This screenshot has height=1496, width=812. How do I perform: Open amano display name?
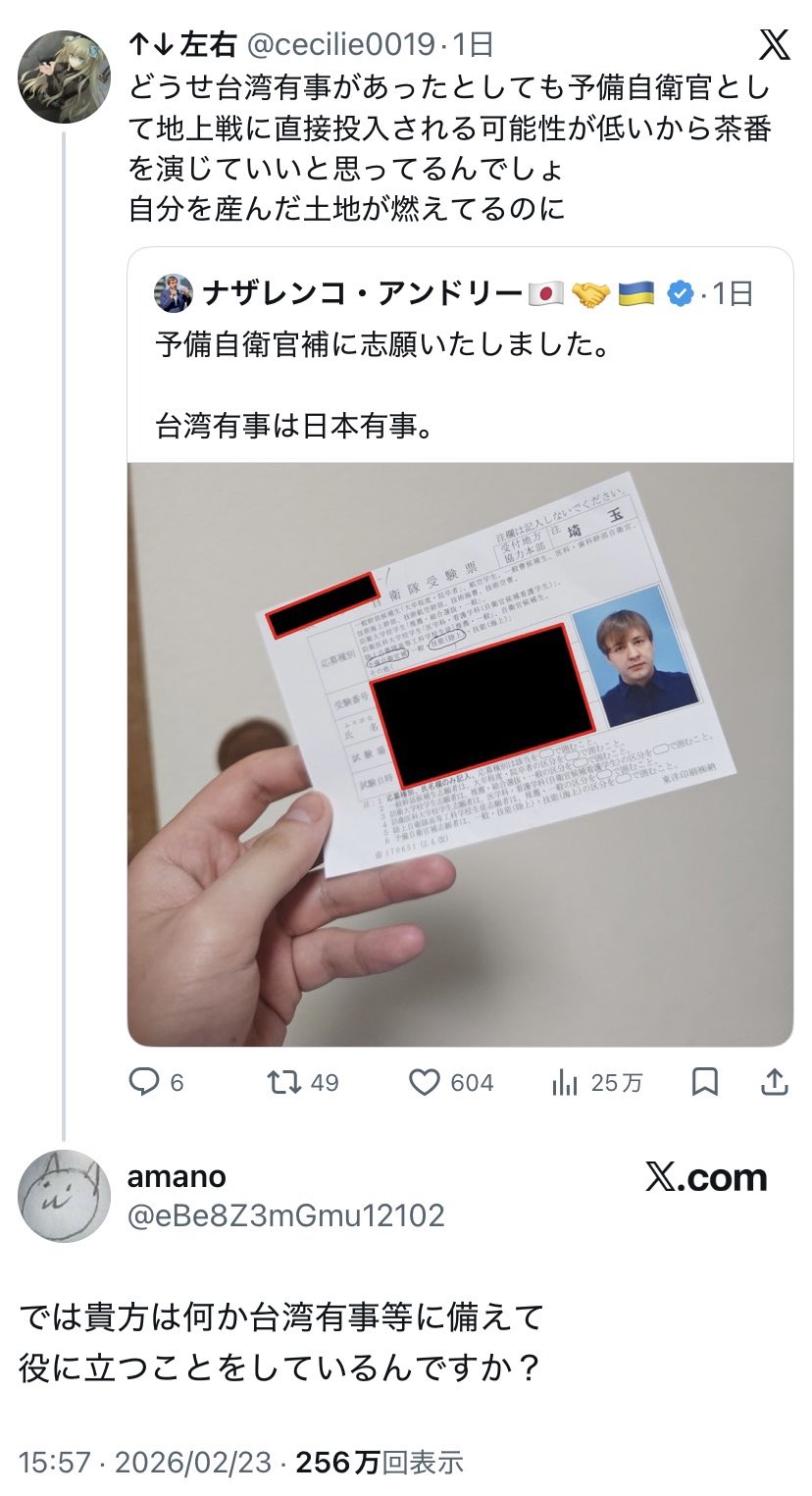click(177, 1176)
